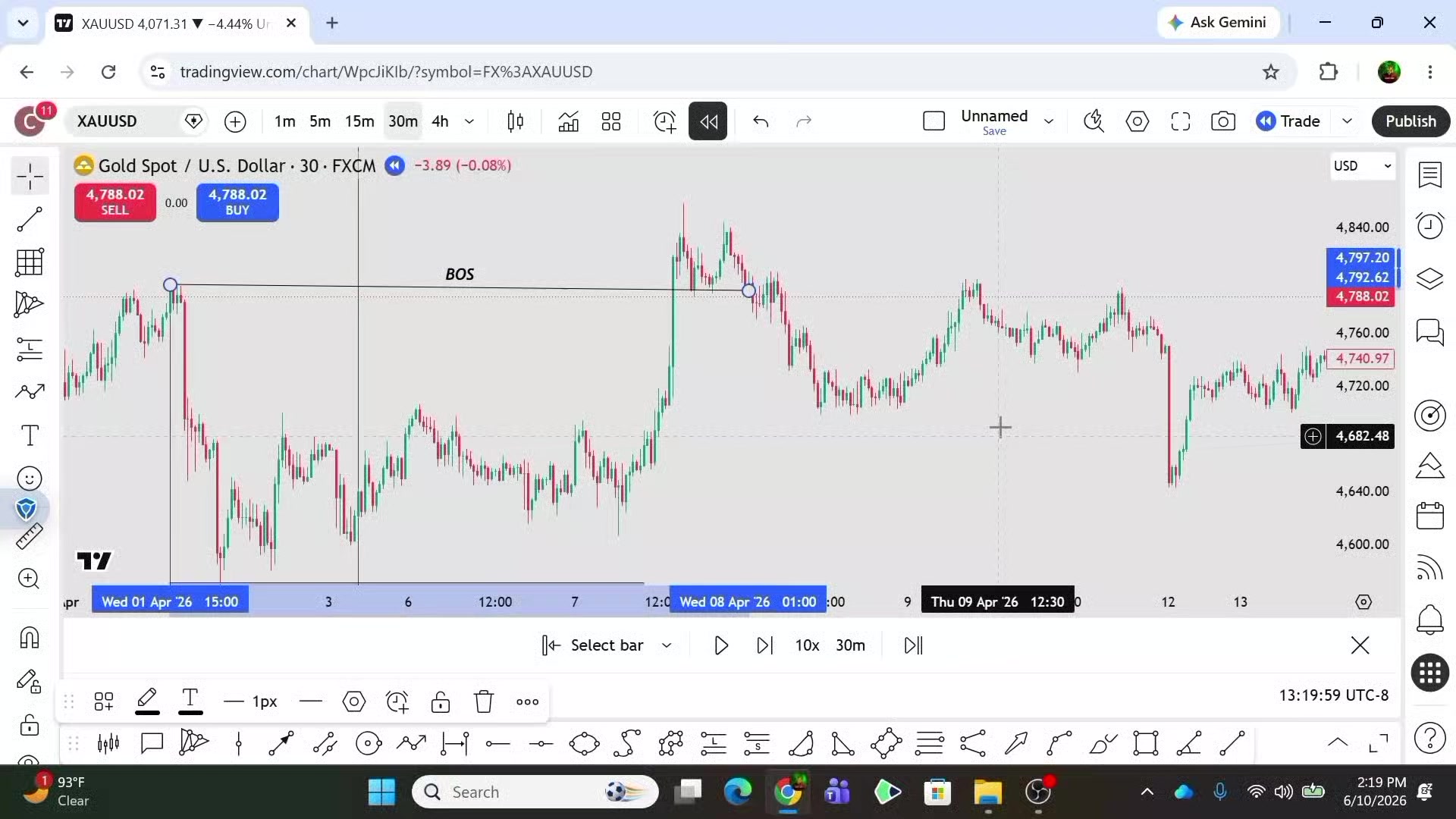Select the trend line drawing tool

[30, 220]
